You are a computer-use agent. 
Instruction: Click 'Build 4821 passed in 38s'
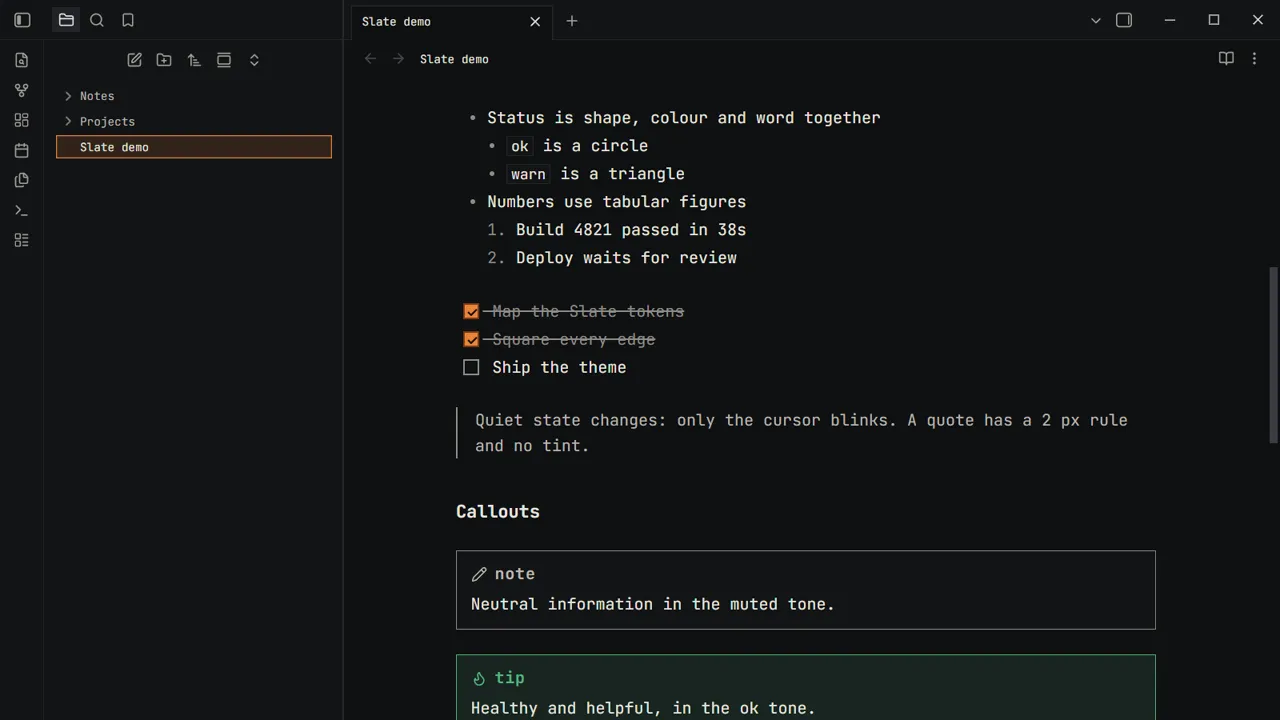631,230
